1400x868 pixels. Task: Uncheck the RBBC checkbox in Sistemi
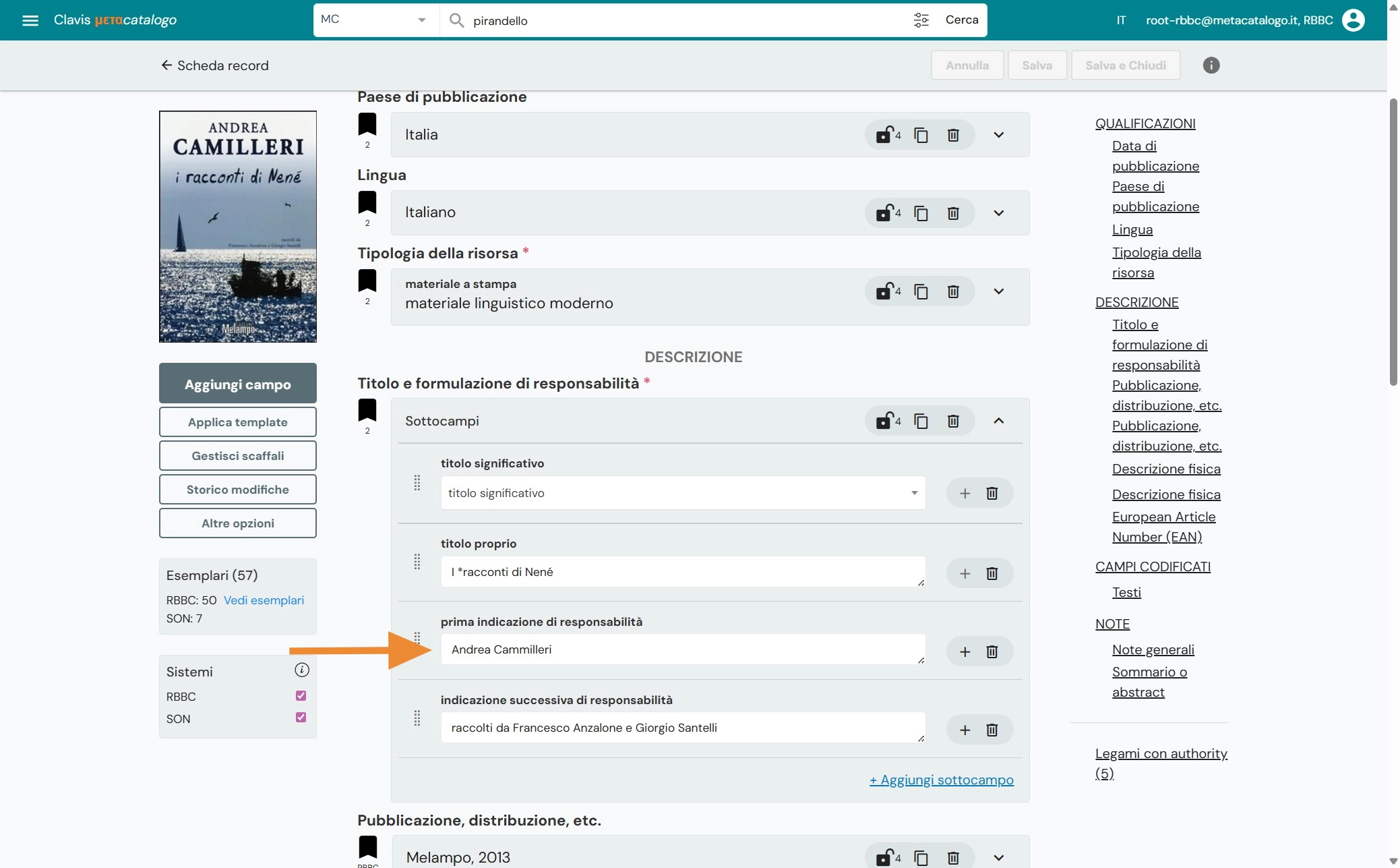click(301, 696)
